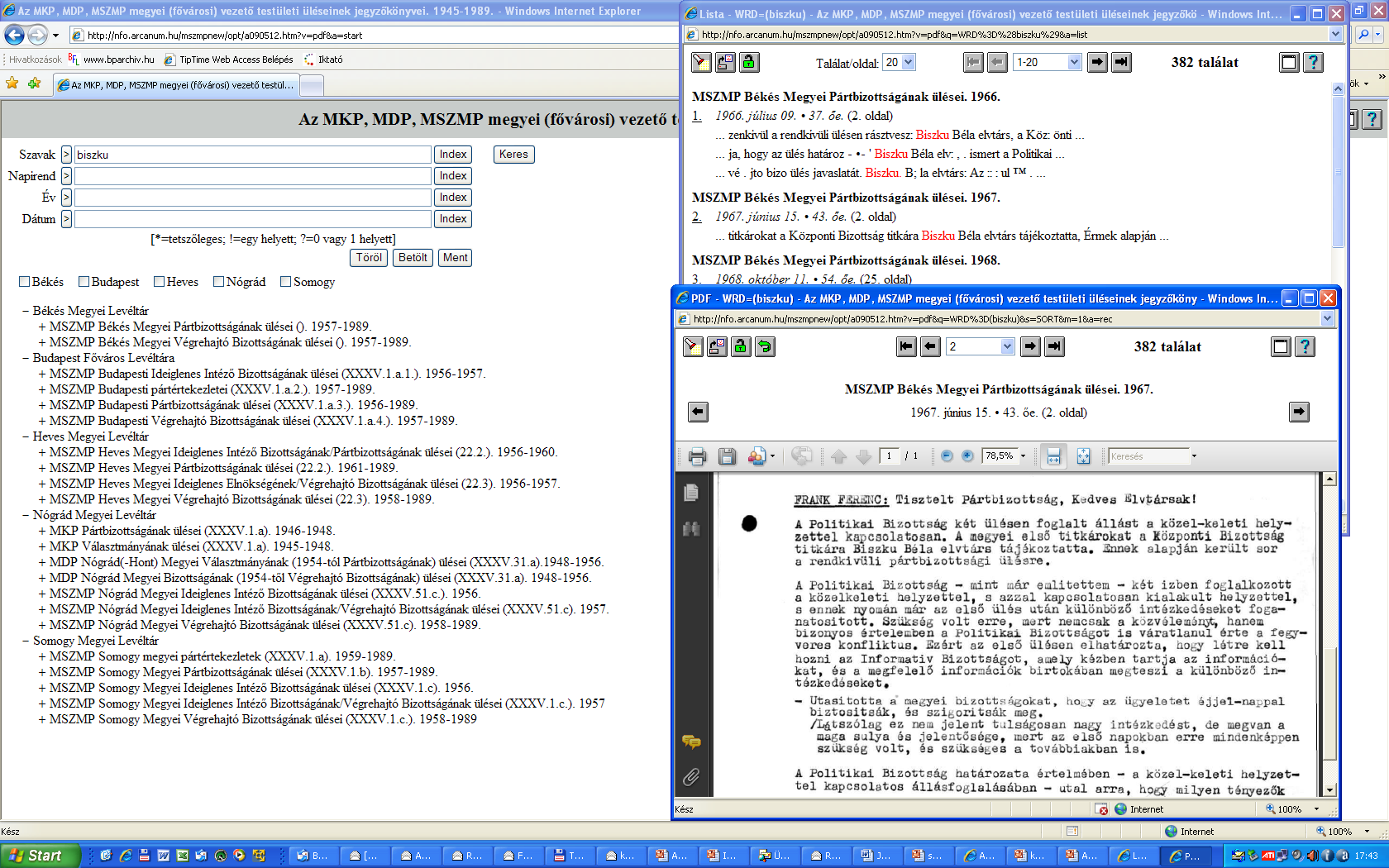The width and height of the screenshot is (1389, 868).
Task: Zoom out the PDF view
Action: (x=947, y=456)
